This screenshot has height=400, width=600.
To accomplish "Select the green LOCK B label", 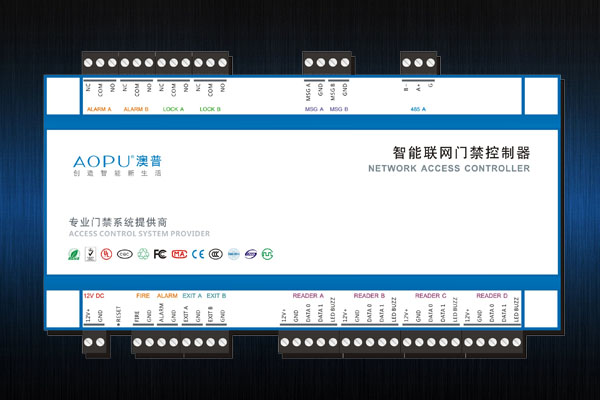I will [x=210, y=109].
